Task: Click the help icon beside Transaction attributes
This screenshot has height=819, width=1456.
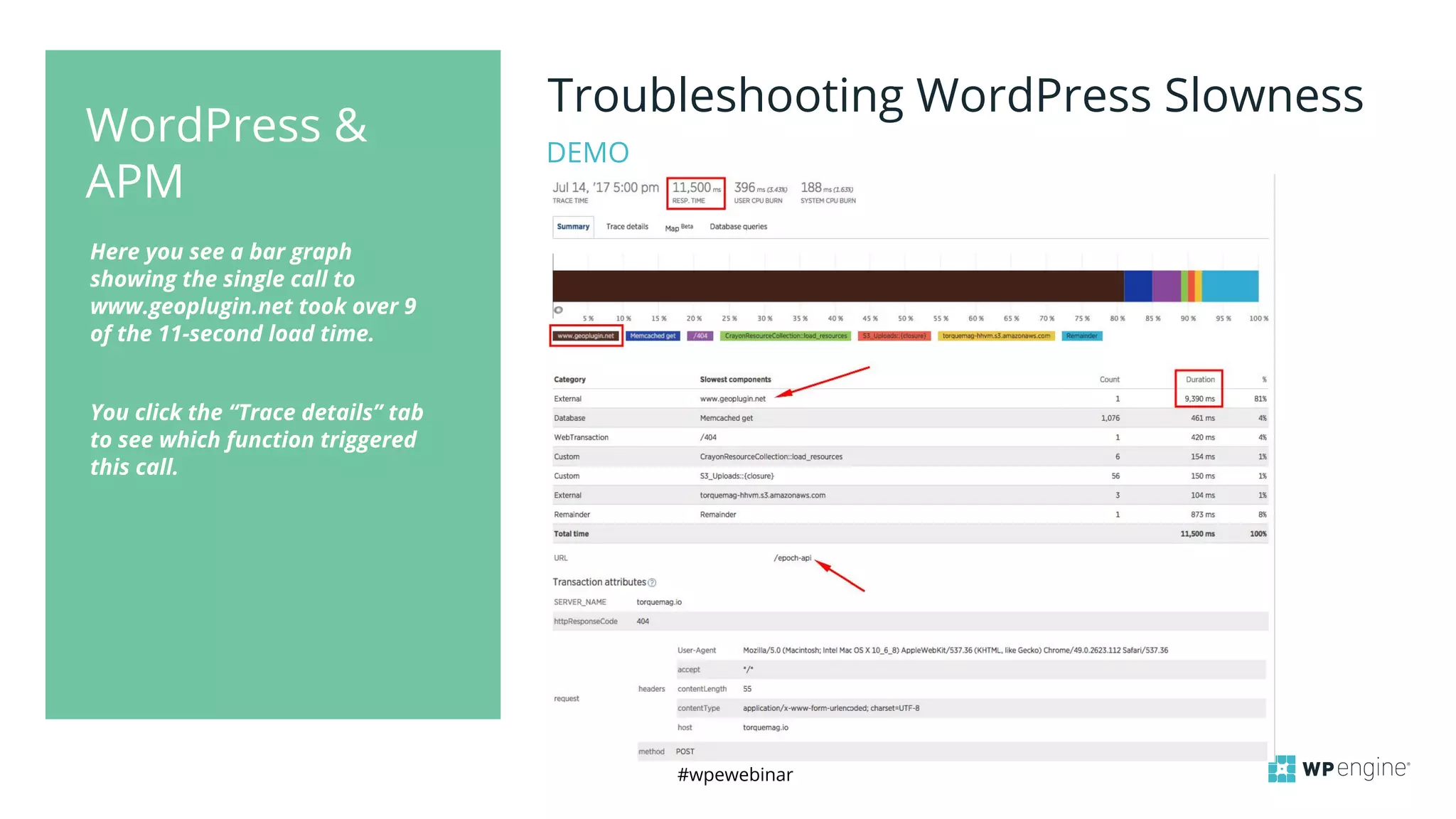Action: [652, 583]
